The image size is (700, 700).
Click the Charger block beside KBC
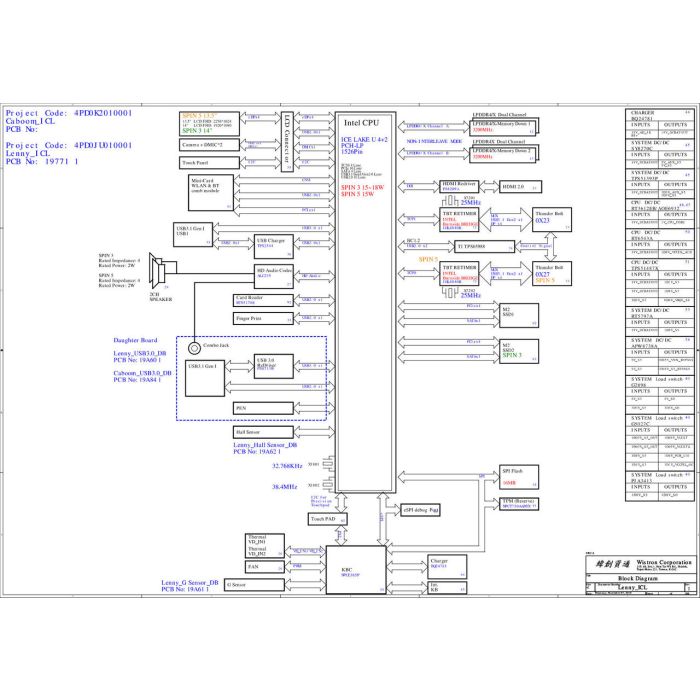[447, 567]
